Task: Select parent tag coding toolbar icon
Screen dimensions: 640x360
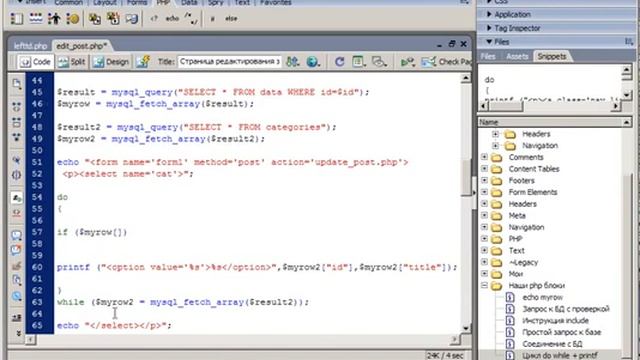Action: (17, 160)
